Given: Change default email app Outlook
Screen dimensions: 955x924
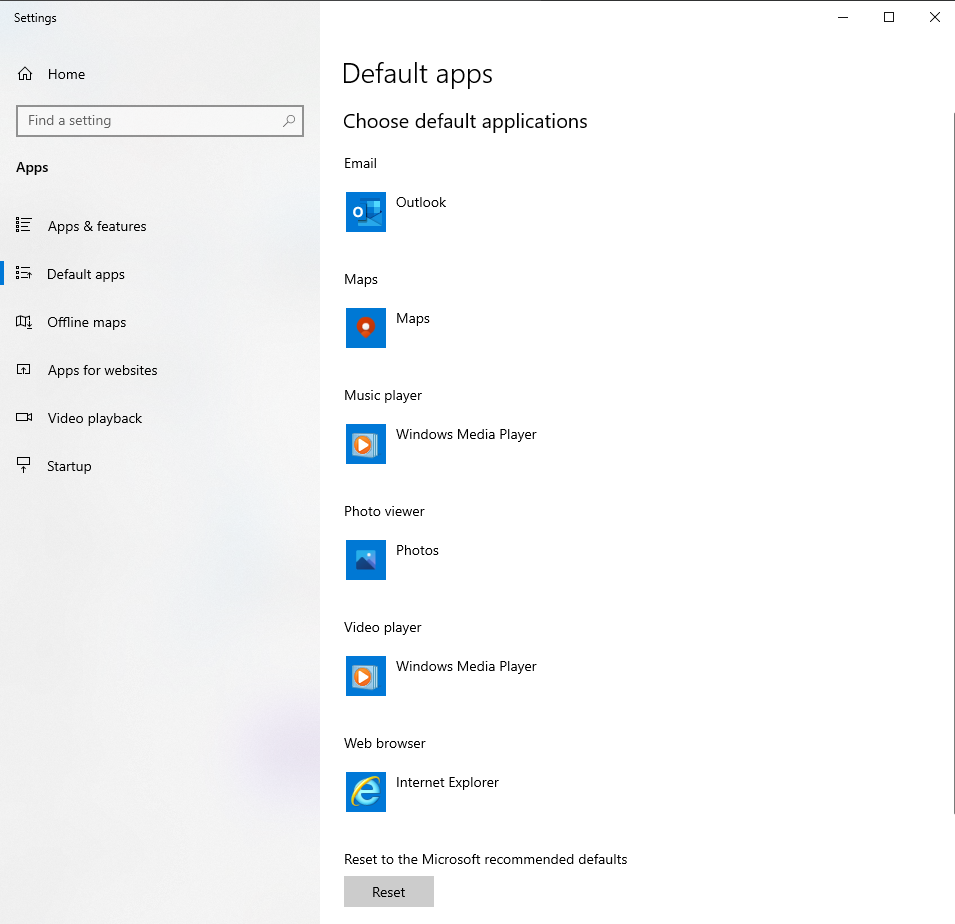Looking at the screenshot, I should point(421,202).
